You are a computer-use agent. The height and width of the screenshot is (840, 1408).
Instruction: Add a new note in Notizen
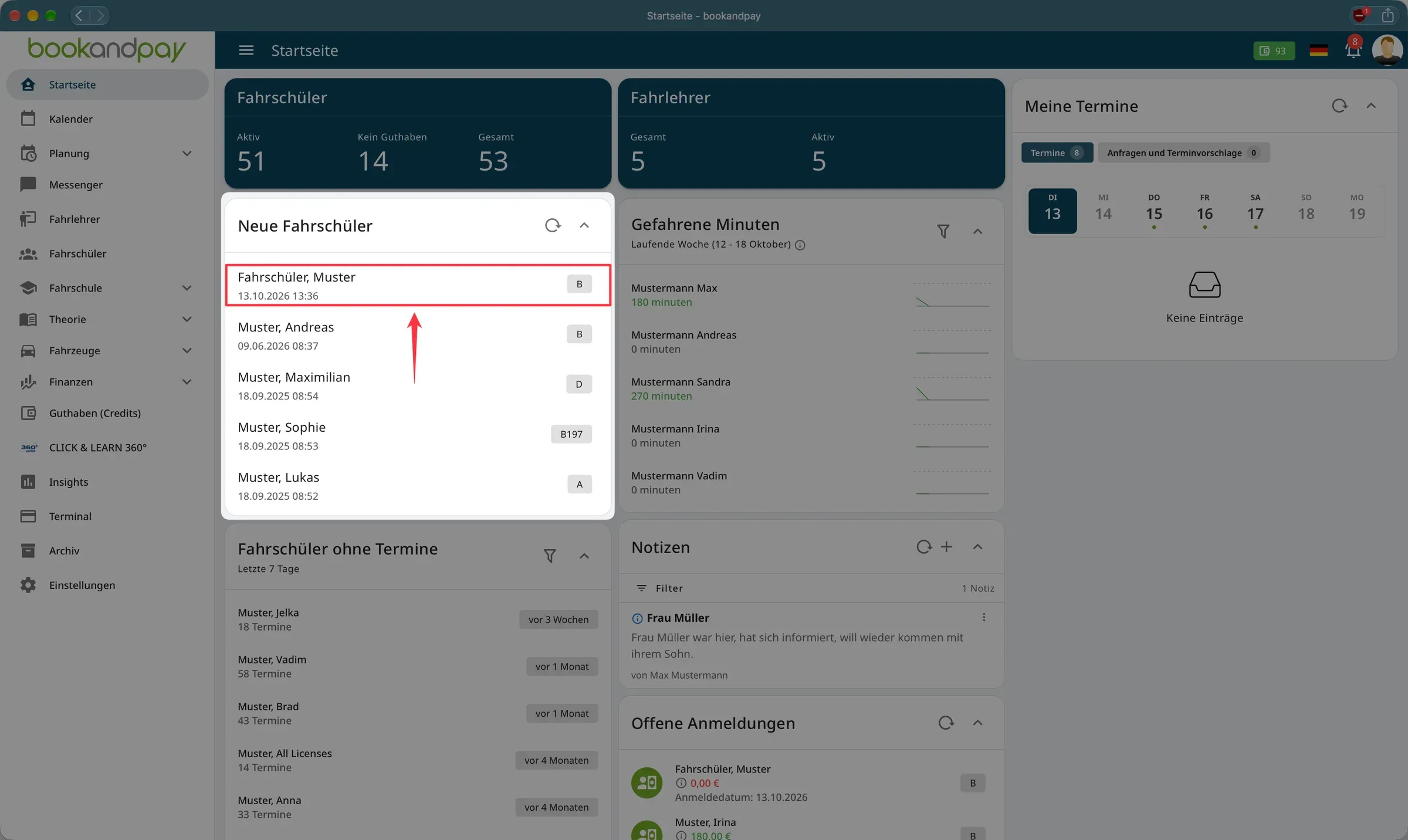pos(946,547)
